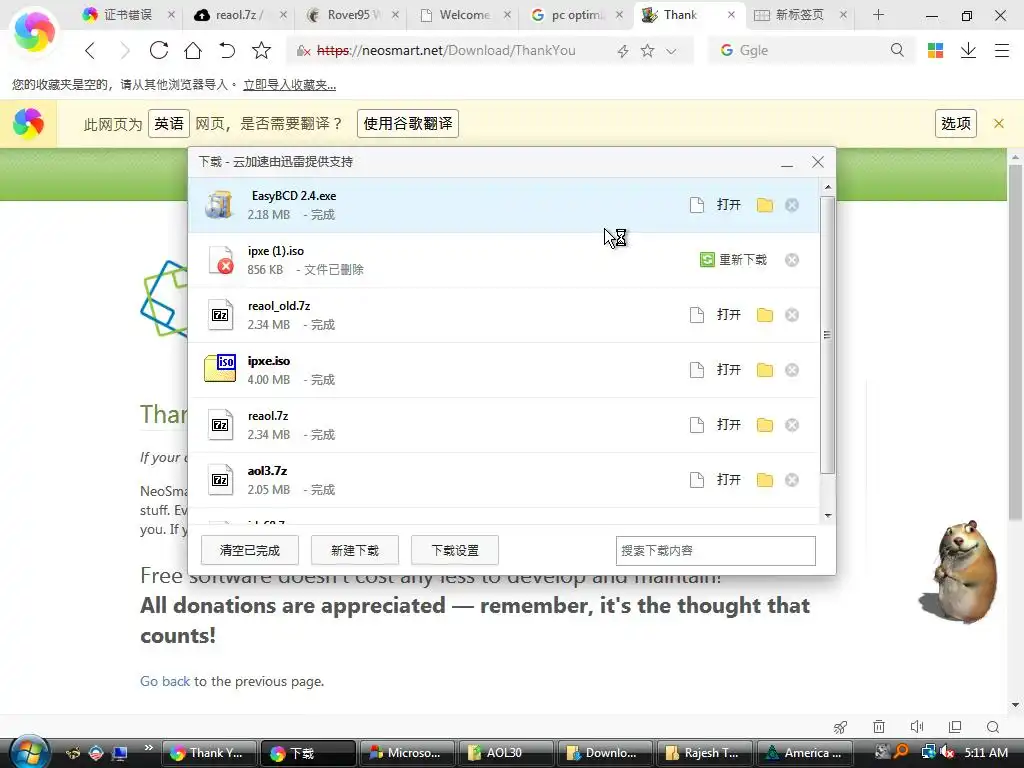
Task: Expand the address bar dropdown chevron
Action: point(671,51)
